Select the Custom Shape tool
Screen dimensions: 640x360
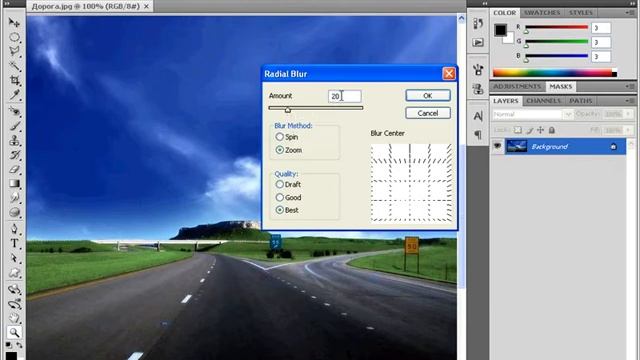tap(14, 273)
